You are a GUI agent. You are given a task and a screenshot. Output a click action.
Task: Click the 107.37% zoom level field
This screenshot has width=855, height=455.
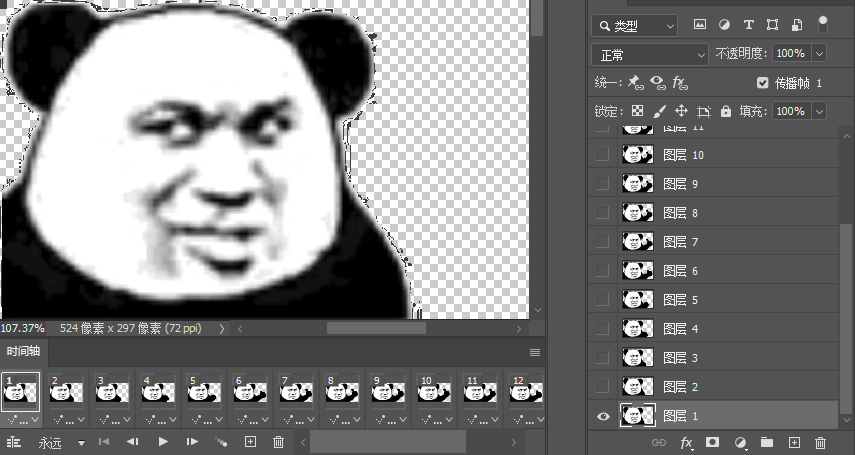tap(23, 328)
